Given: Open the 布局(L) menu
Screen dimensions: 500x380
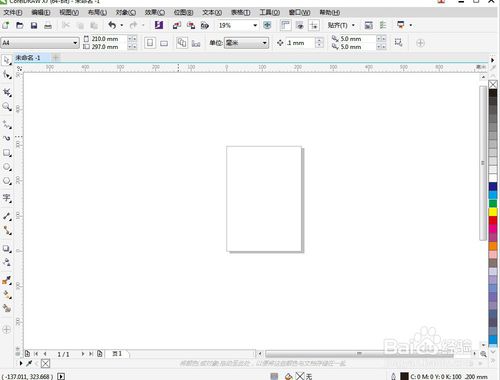Looking at the screenshot, I should click(x=97, y=13).
